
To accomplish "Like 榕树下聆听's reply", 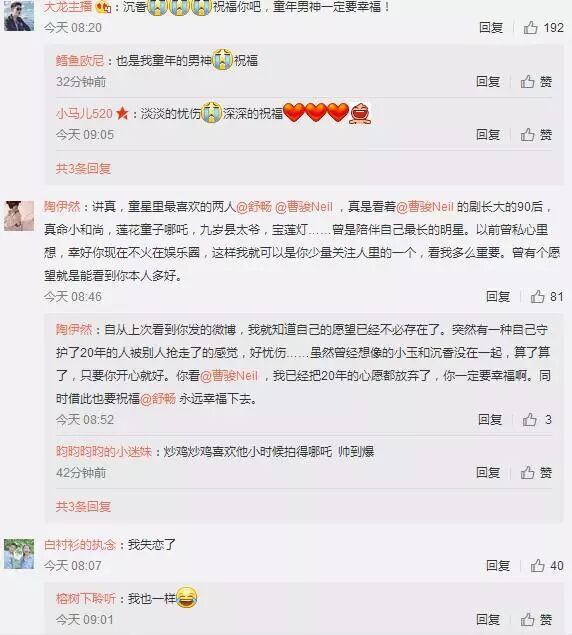I will coord(536,619).
